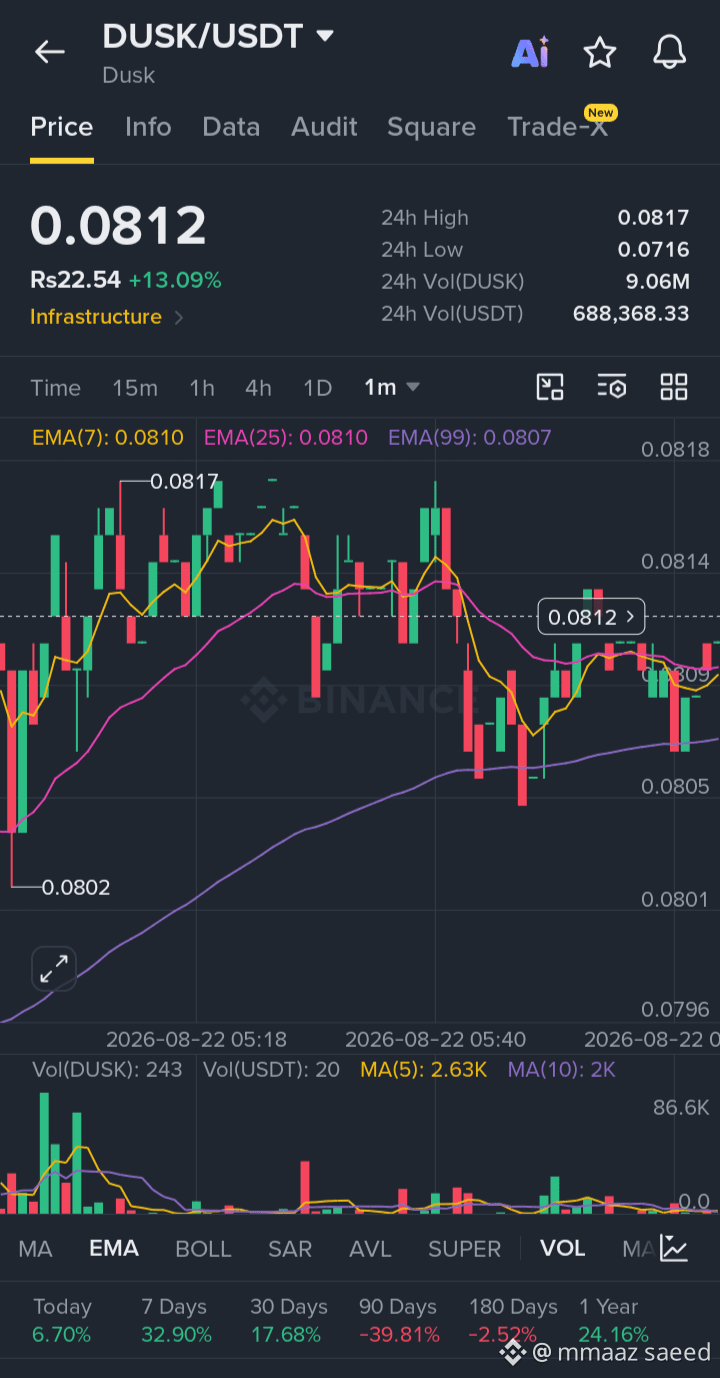Click the 86.6K volume axis label
The image size is (720, 1378).
pos(681,1107)
